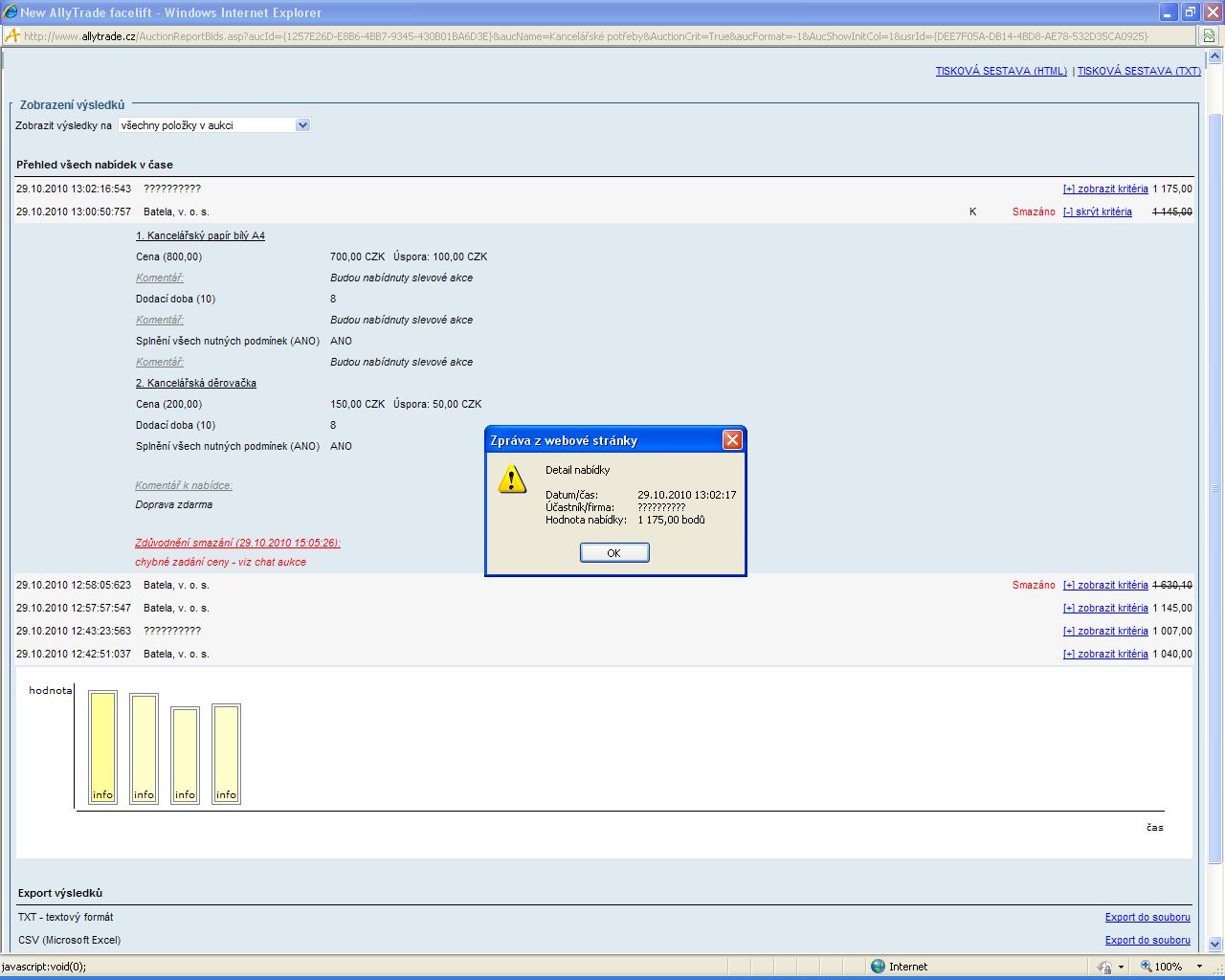The width and height of the screenshot is (1225, 980).
Task: Open item '2. Kancelářská děrovačka'
Action: click(x=196, y=383)
